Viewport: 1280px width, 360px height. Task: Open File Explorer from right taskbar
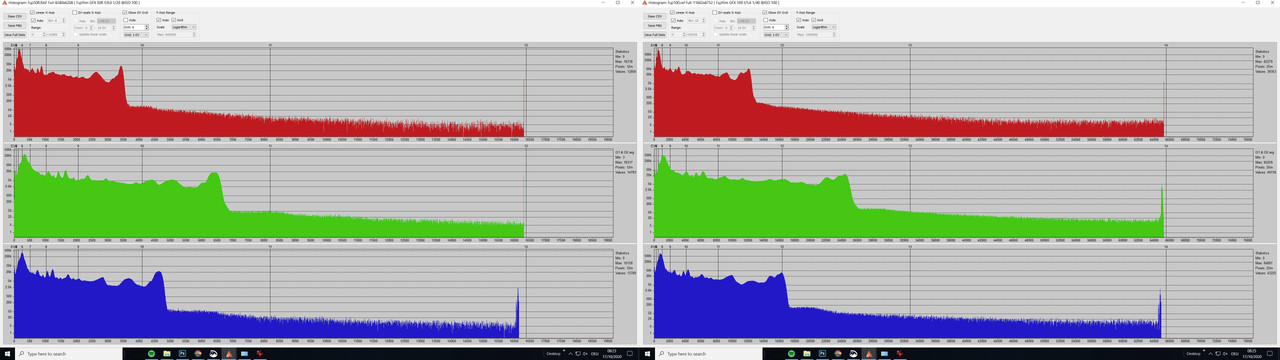[806, 354]
